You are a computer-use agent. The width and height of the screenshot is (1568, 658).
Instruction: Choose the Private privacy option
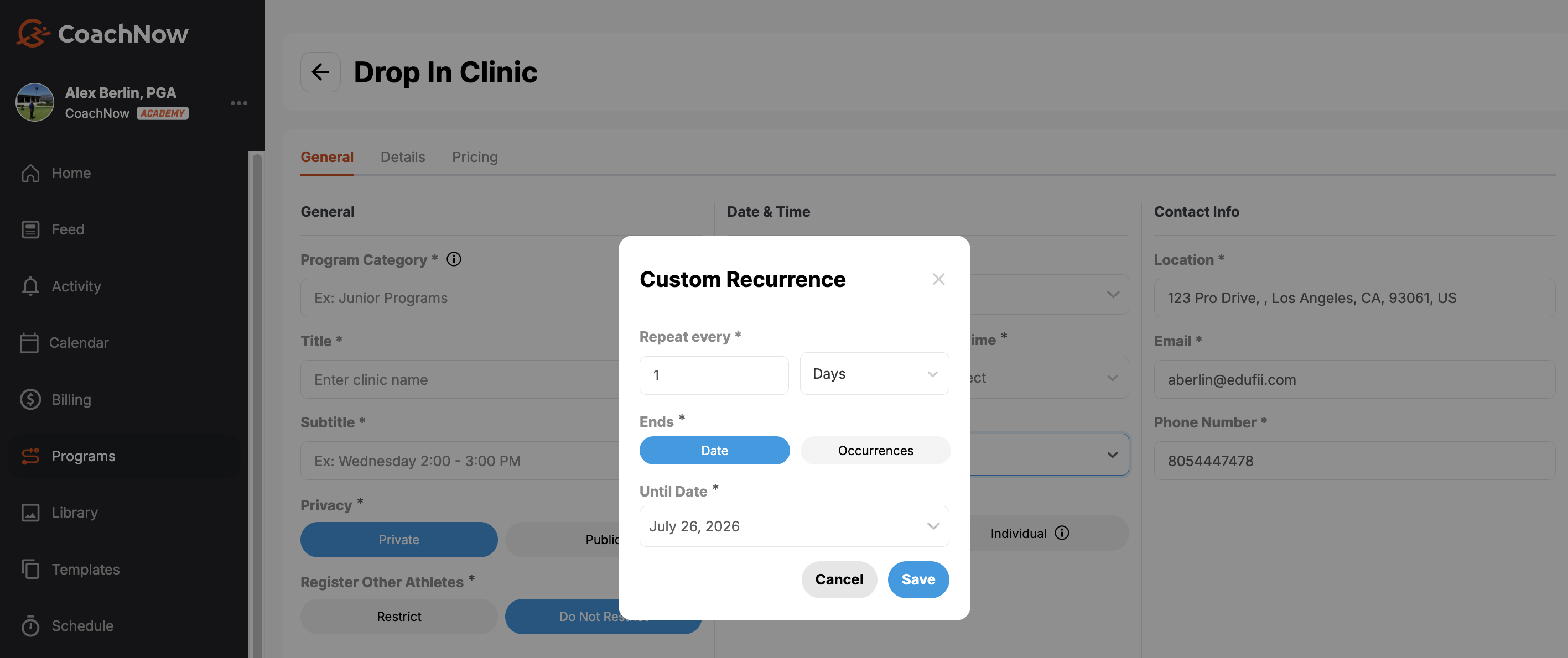pyautogui.click(x=399, y=540)
